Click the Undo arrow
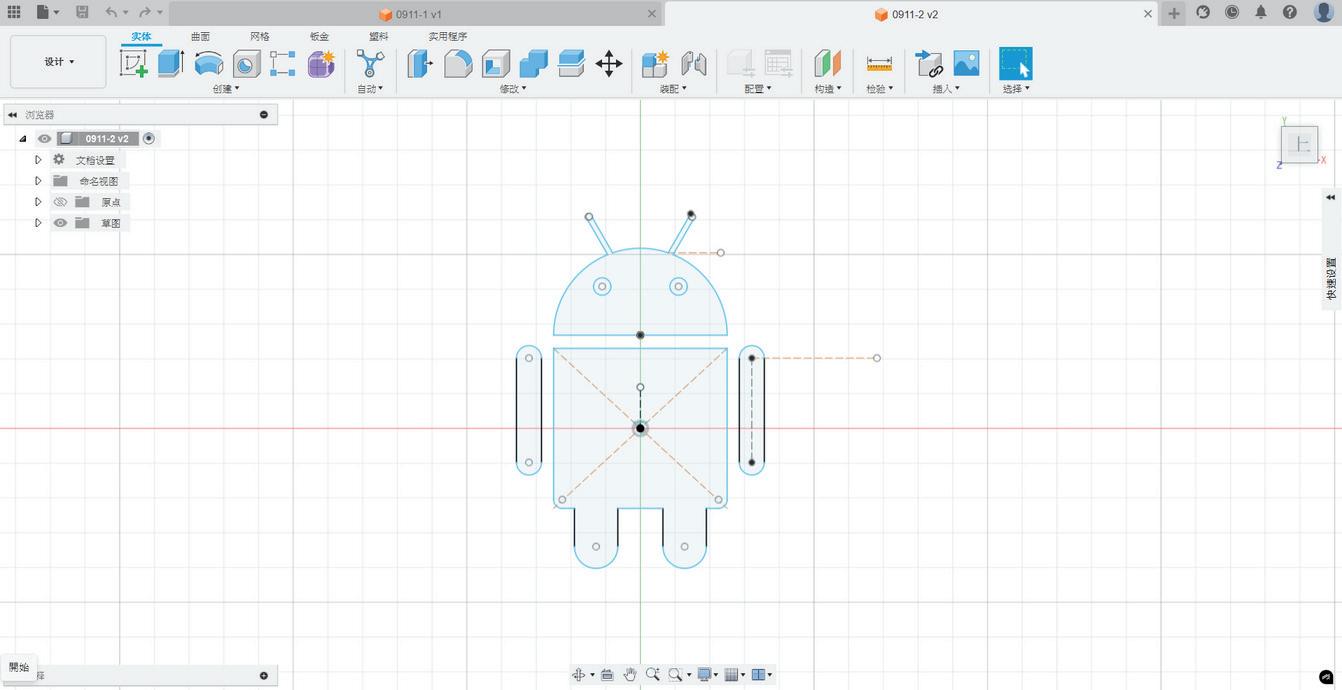 [x=111, y=12]
